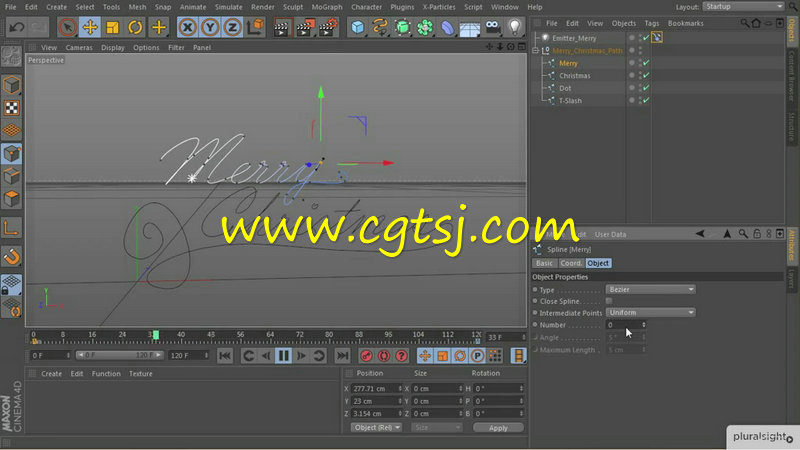Open the X-Particles menu
The width and height of the screenshot is (800, 450).
(x=439, y=7)
